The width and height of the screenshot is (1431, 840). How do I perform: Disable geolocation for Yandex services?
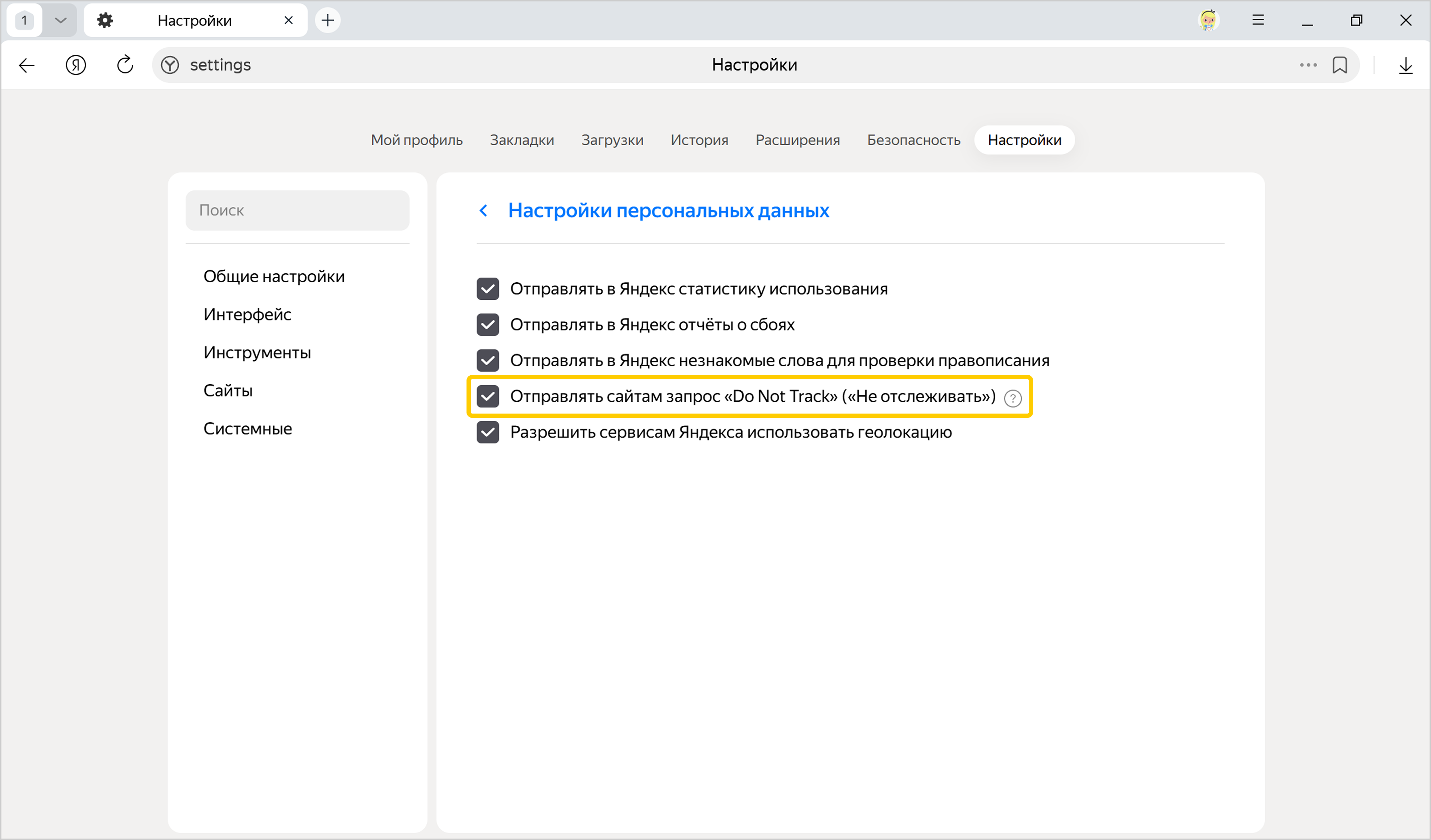488,432
